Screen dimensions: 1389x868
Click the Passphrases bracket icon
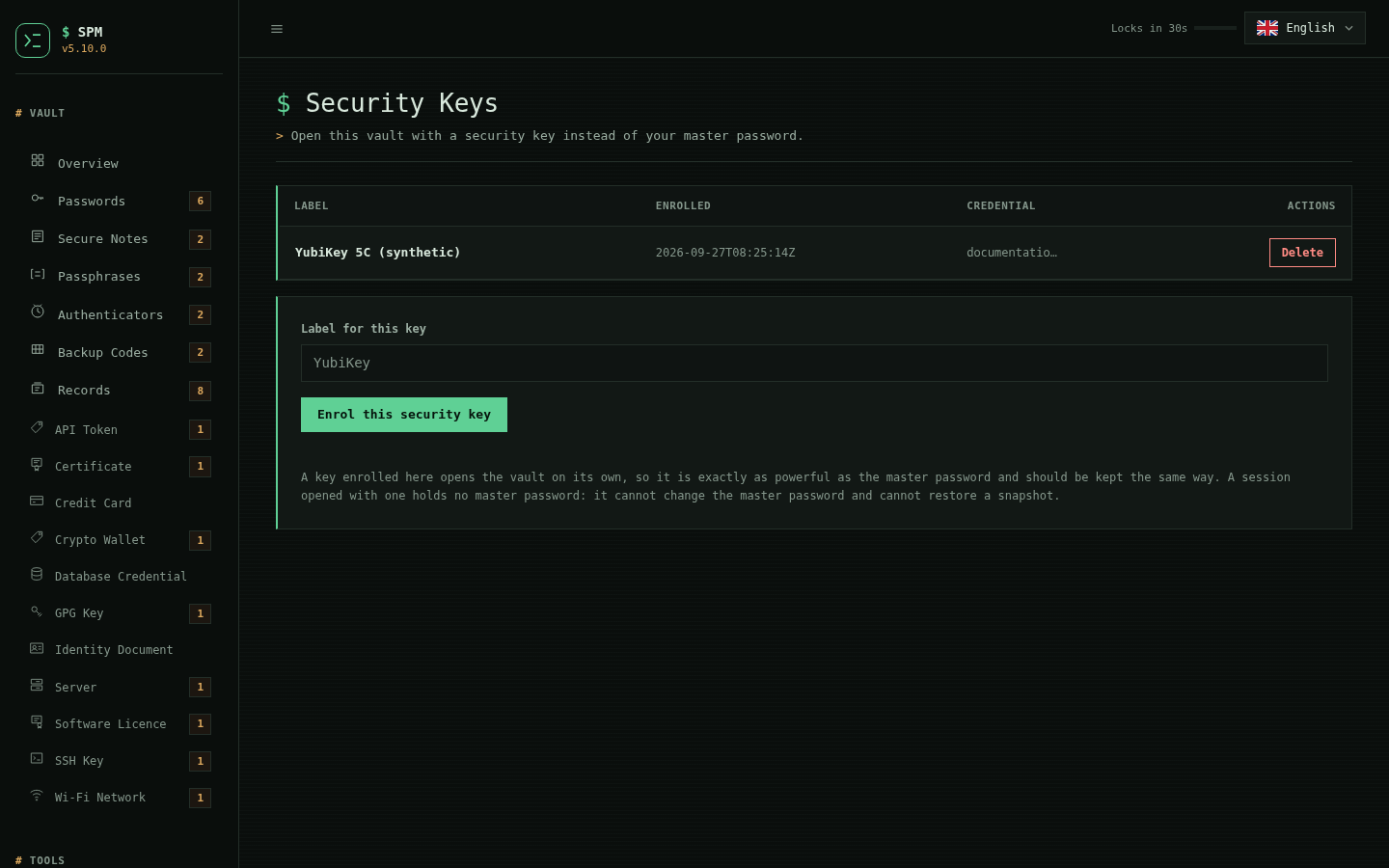pyautogui.click(x=38, y=274)
